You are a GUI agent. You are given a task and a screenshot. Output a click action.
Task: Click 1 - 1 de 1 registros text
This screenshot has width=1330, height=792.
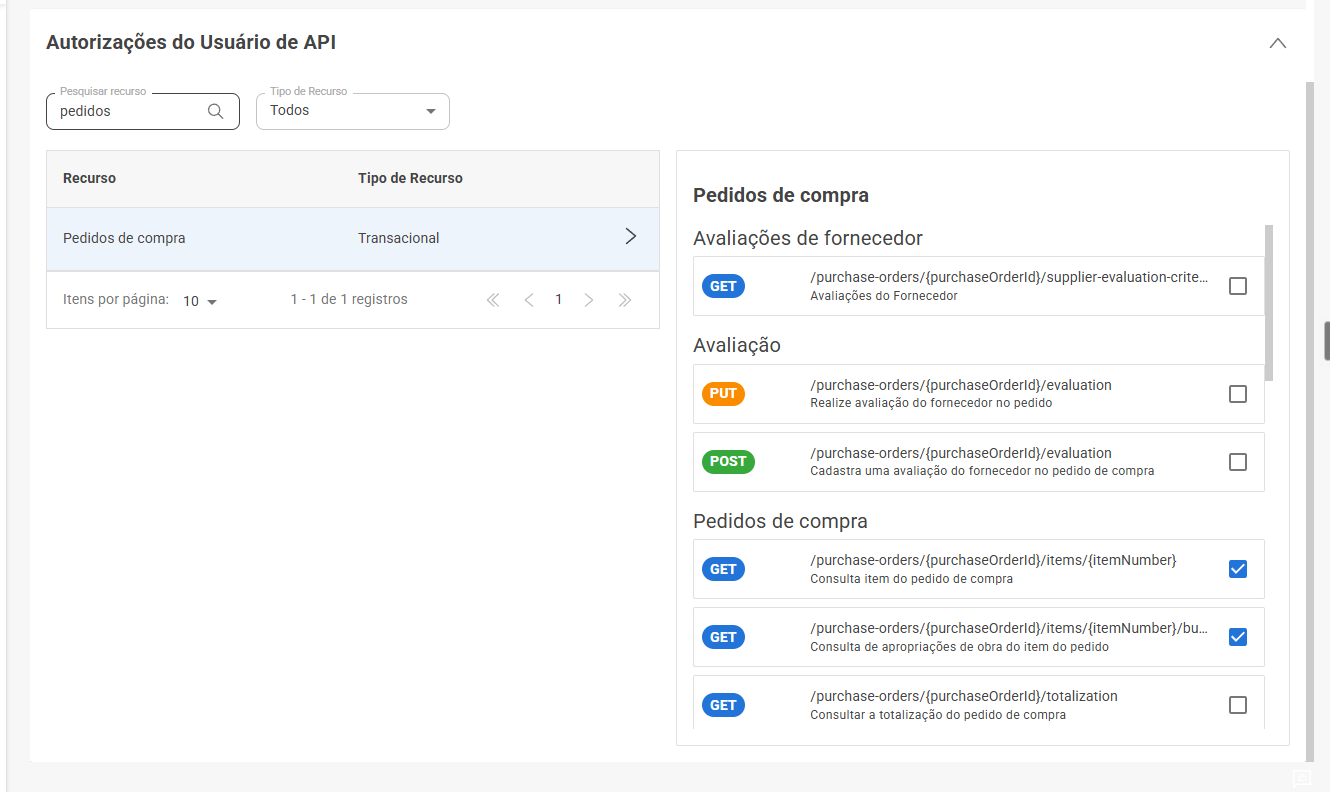click(349, 300)
